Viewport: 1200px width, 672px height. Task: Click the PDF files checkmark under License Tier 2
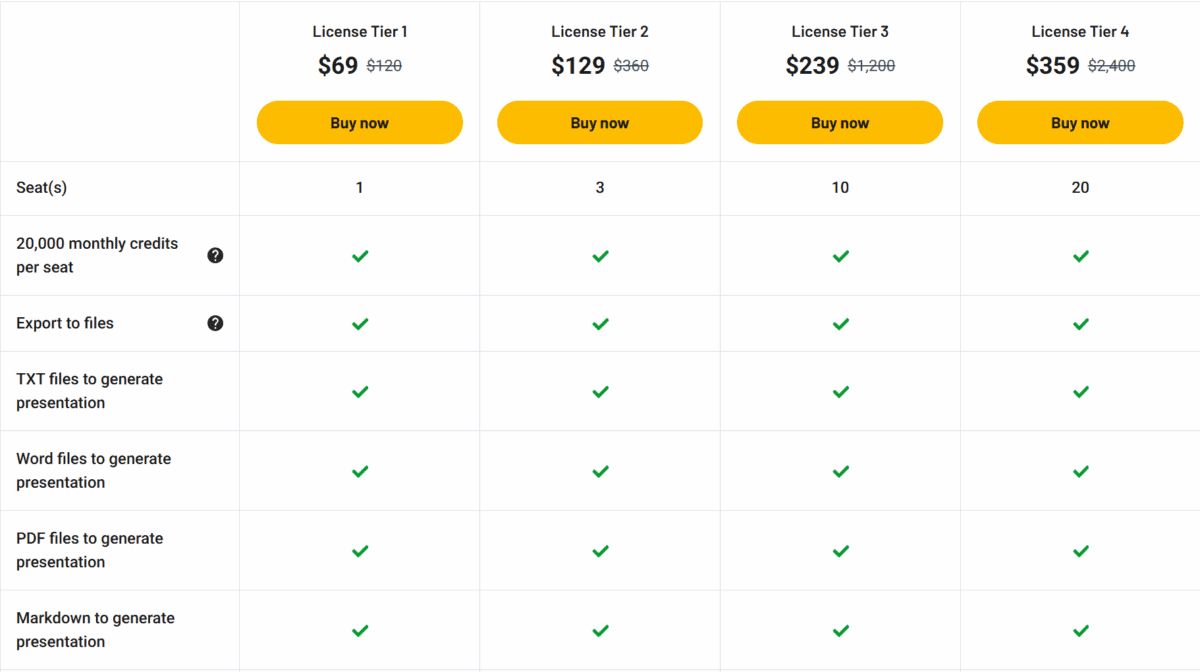pyautogui.click(x=599, y=550)
